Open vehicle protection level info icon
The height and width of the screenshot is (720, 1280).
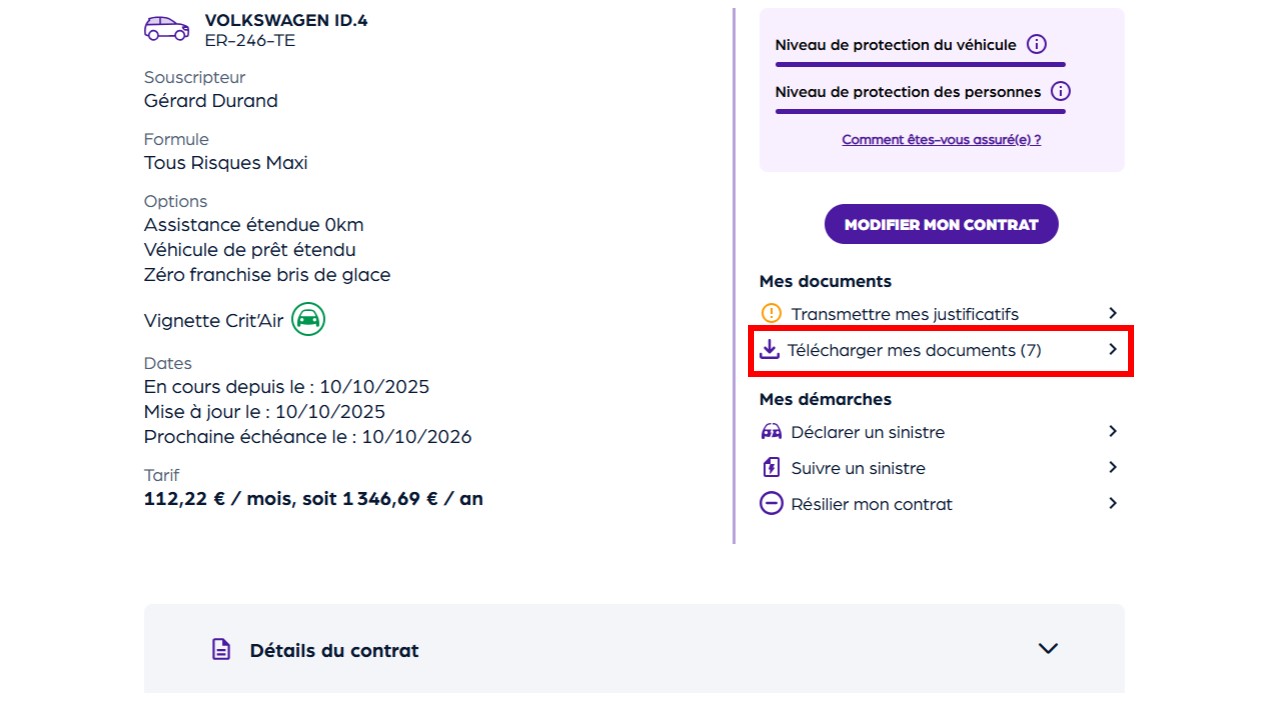click(x=1037, y=45)
